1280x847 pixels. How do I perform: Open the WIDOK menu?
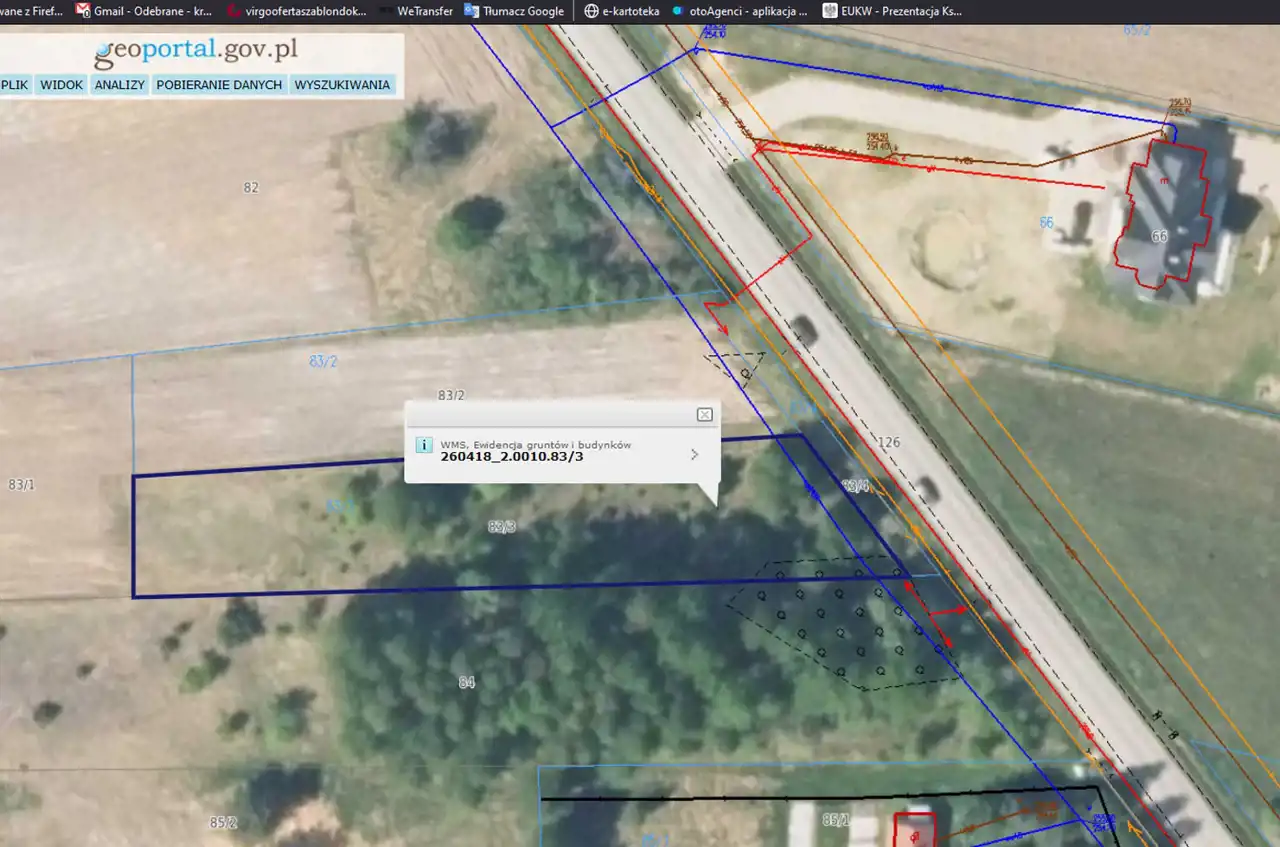61,85
